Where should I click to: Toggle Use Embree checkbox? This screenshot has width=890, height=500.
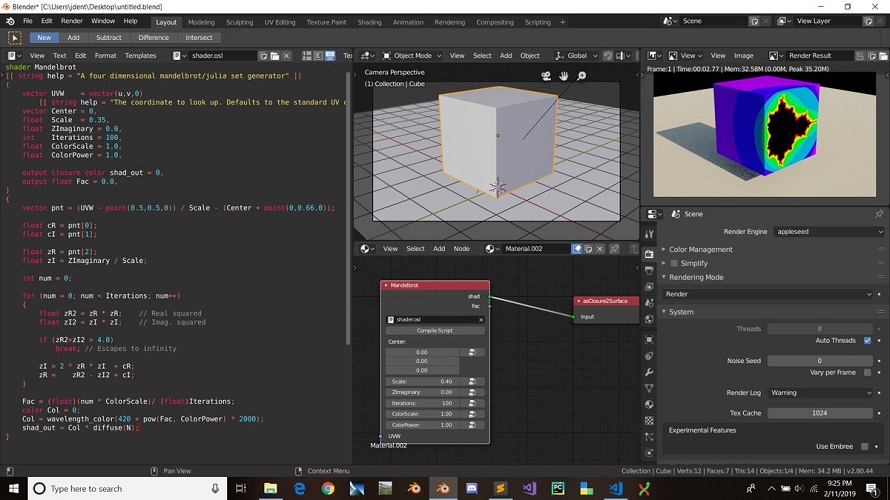coord(864,447)
